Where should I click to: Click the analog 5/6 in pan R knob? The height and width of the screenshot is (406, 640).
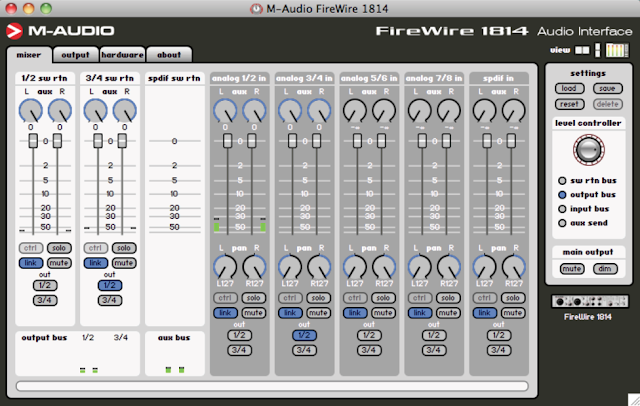pyautogui.click(x=384, y=267)
